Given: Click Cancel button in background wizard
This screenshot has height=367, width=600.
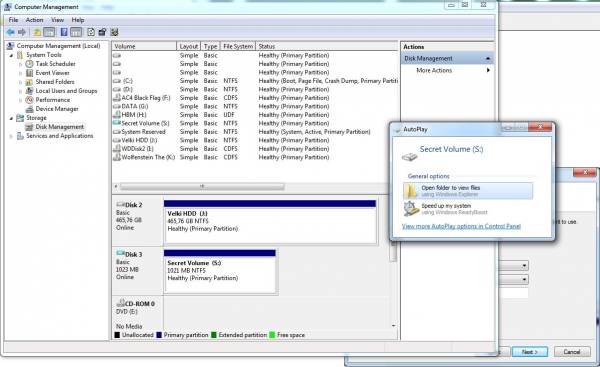Looking at the screenshot, I should (x=572, y=352).
